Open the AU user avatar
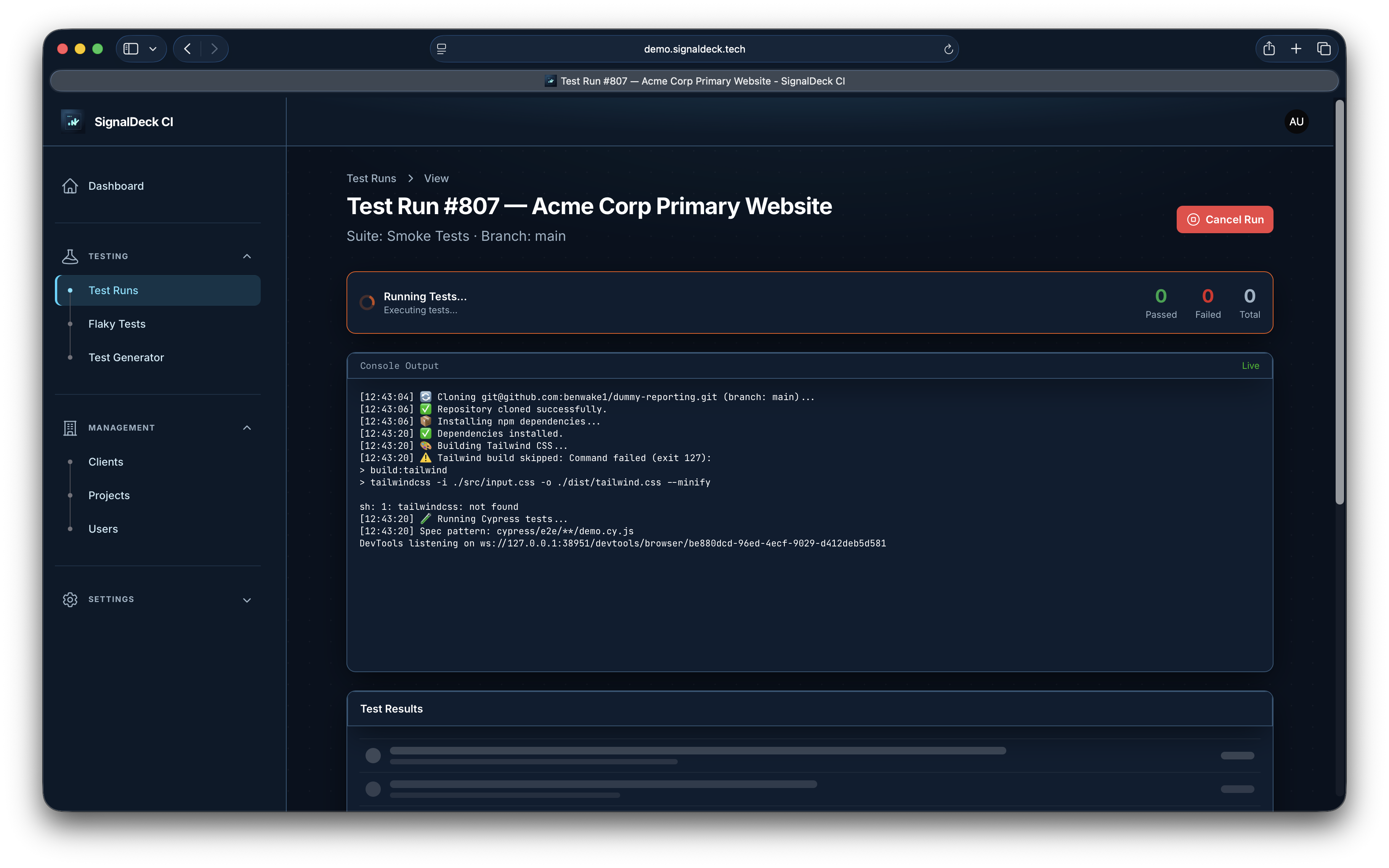This screenshot has height=868, width=1389. [1296, 122]
